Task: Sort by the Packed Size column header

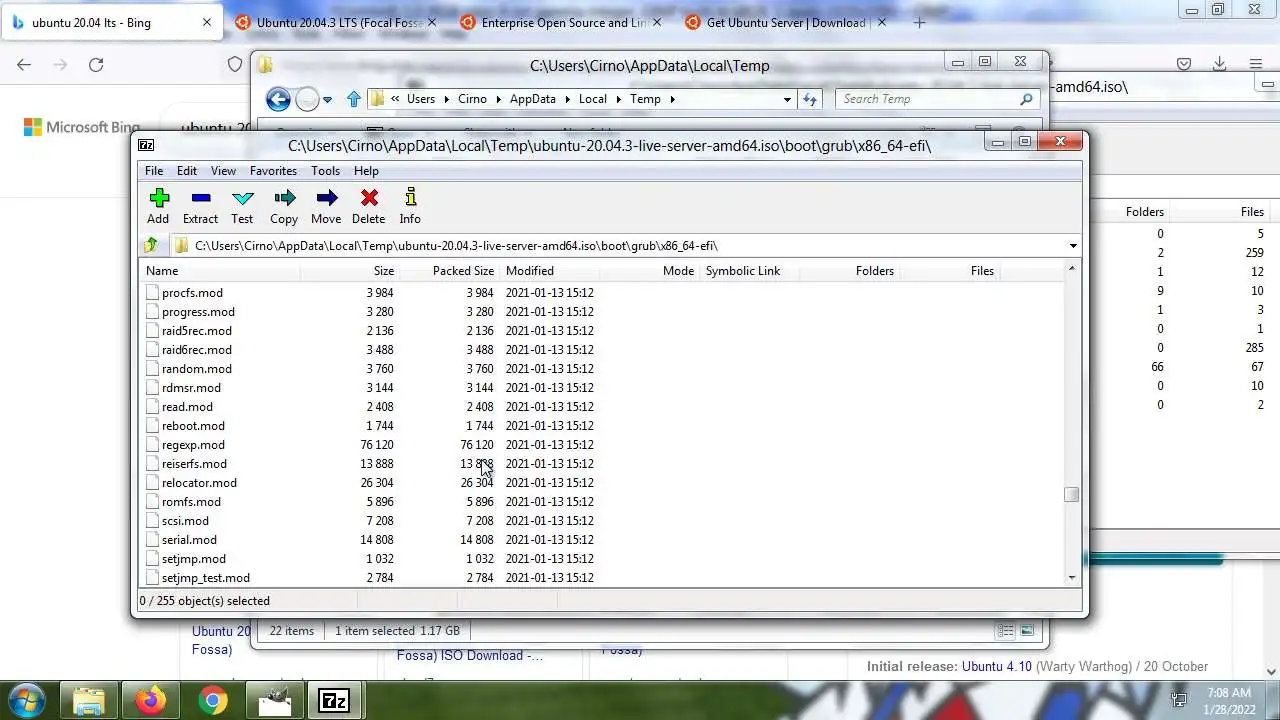Action: point(450,271)
